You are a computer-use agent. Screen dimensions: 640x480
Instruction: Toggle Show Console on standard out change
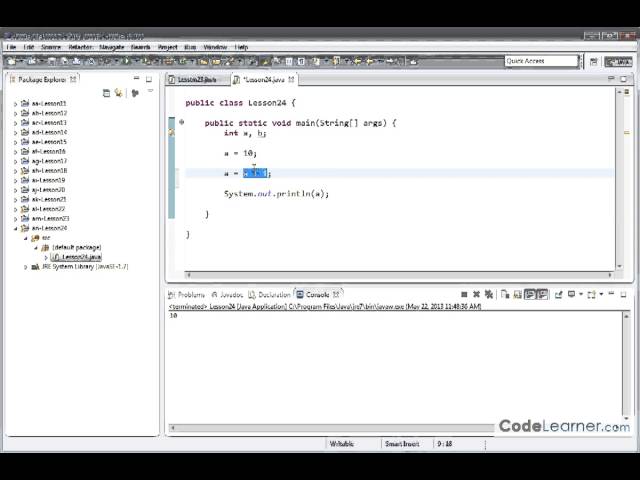pyautogui.click(x=530, y=294)
